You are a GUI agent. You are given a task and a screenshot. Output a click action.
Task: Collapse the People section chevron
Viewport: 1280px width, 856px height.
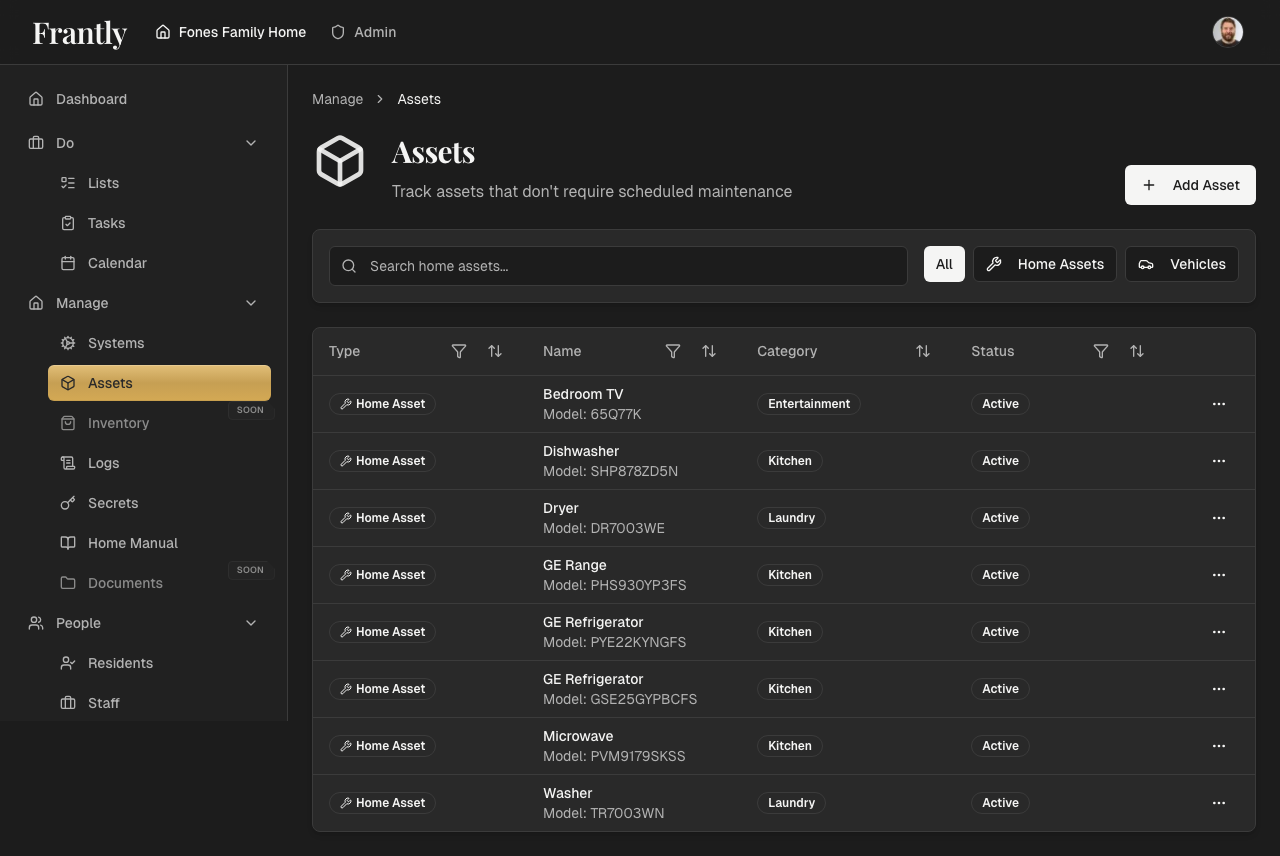pyautogui.click(x=251, y=623)
